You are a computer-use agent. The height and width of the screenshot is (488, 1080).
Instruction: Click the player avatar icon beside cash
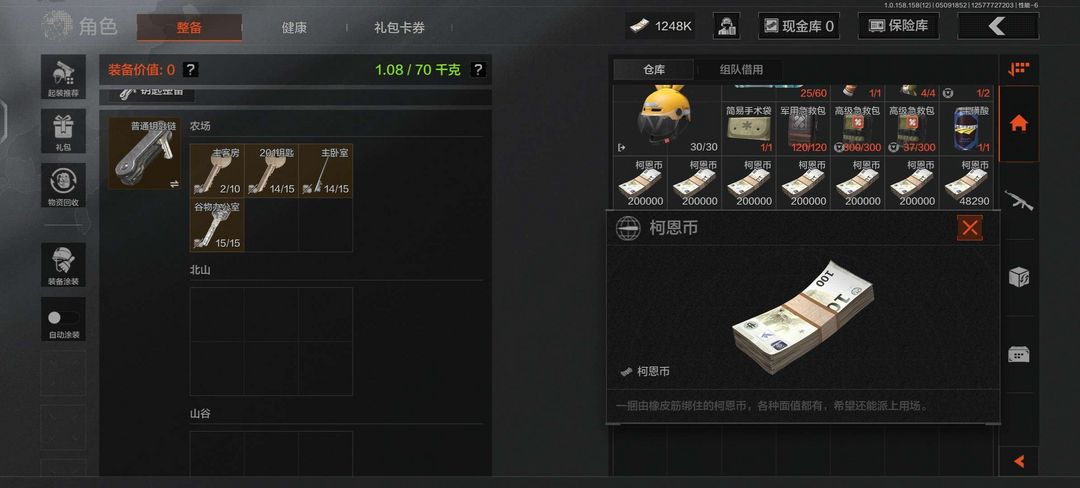click(x=726, y=26)
